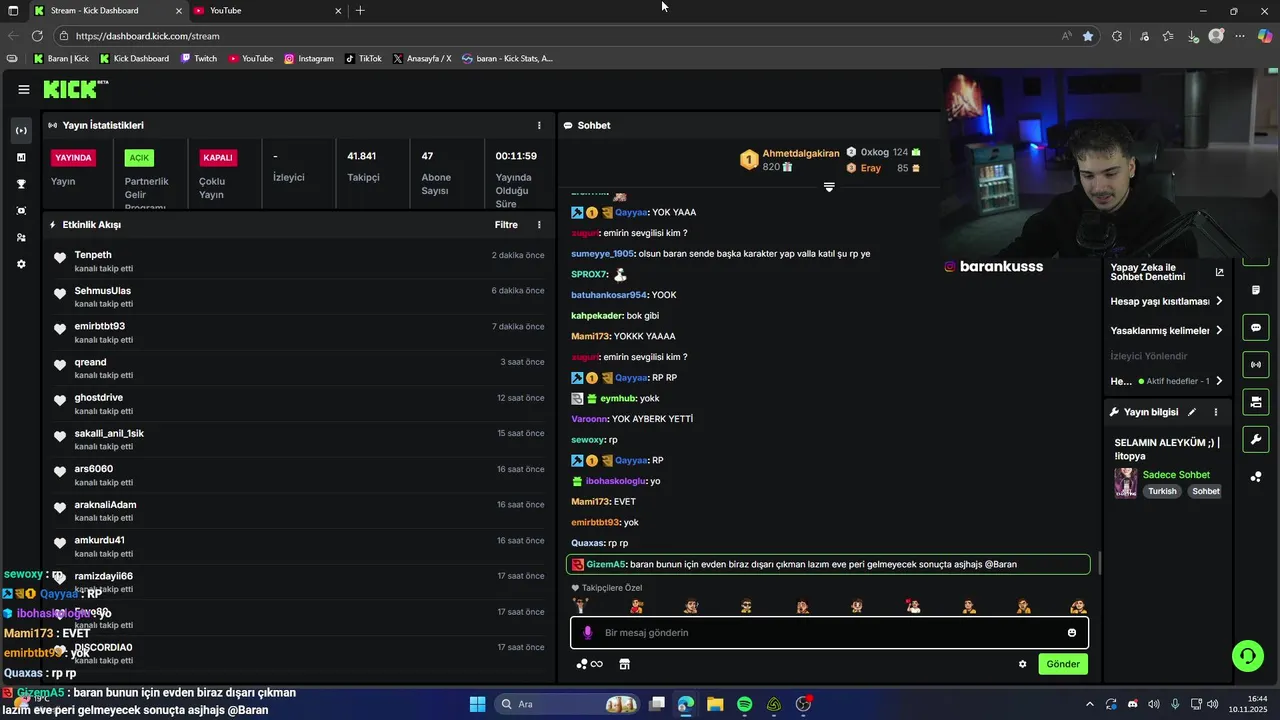1280x720 pixels.
Task: Open external link for Yapay Zeka Sohbet Denetimi
Action: pyautogui.click(x=1219, y=272)
